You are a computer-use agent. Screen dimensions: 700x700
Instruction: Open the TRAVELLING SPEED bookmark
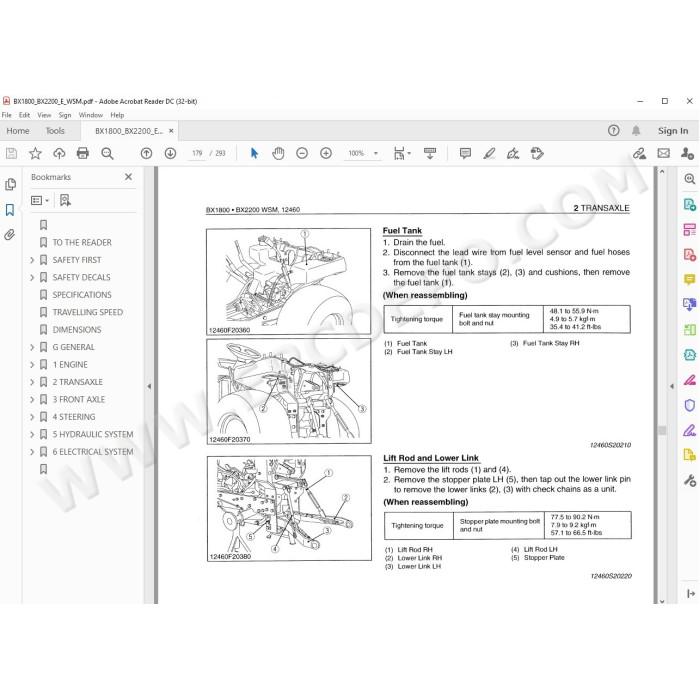88,312
